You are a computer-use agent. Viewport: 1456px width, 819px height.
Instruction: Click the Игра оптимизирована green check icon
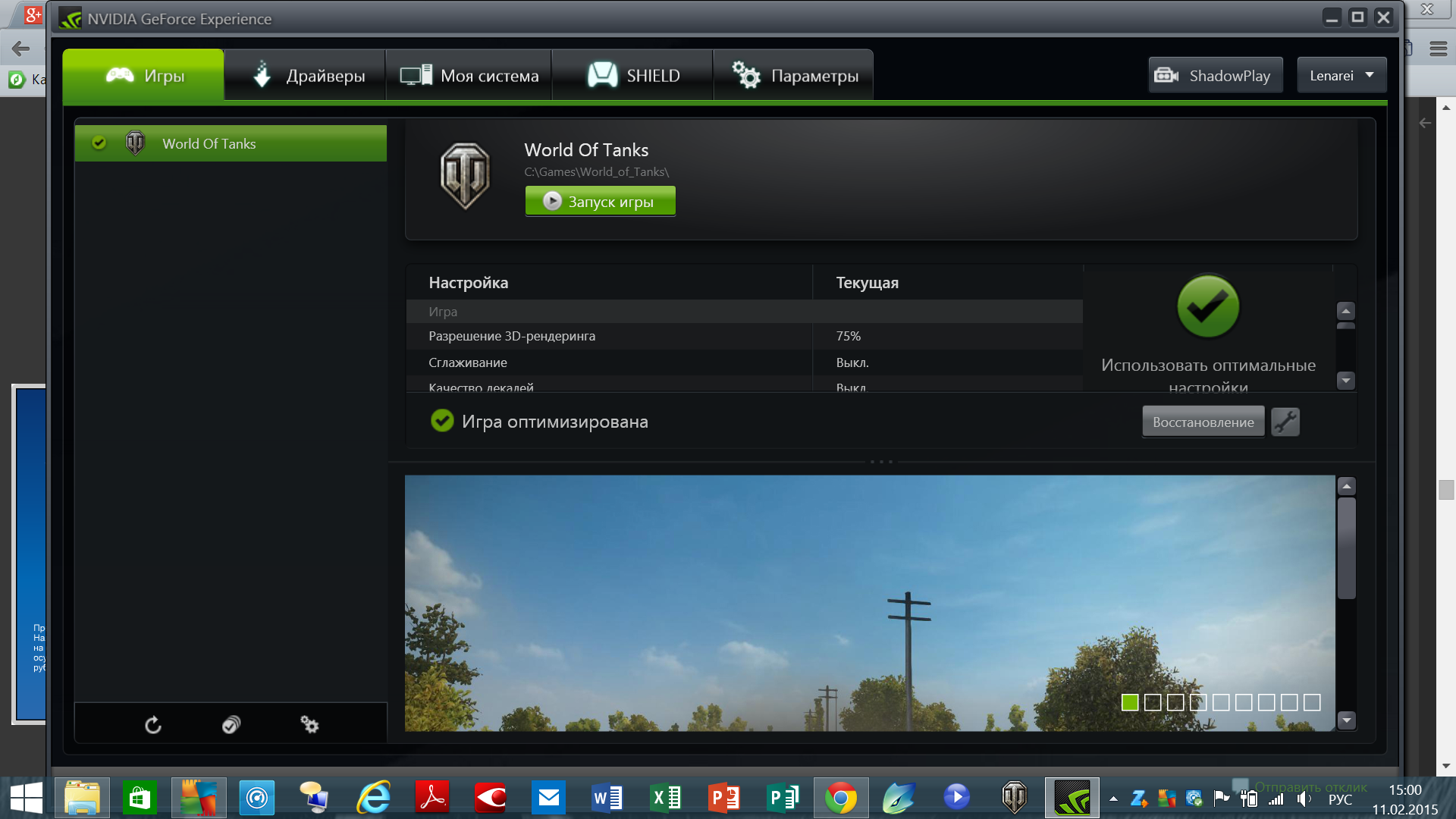[442, 421]
